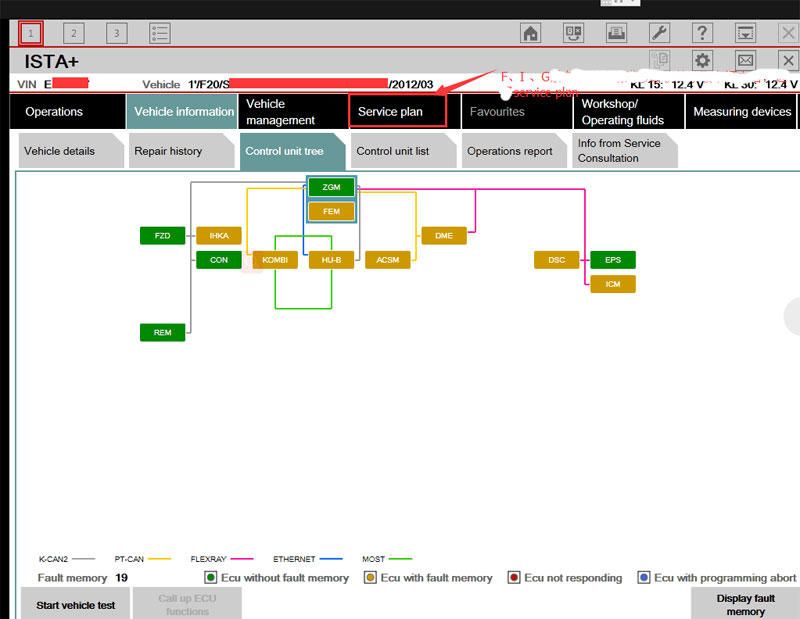
Task: Click the Fault memory count 19
Action: [x=121, y=578]
